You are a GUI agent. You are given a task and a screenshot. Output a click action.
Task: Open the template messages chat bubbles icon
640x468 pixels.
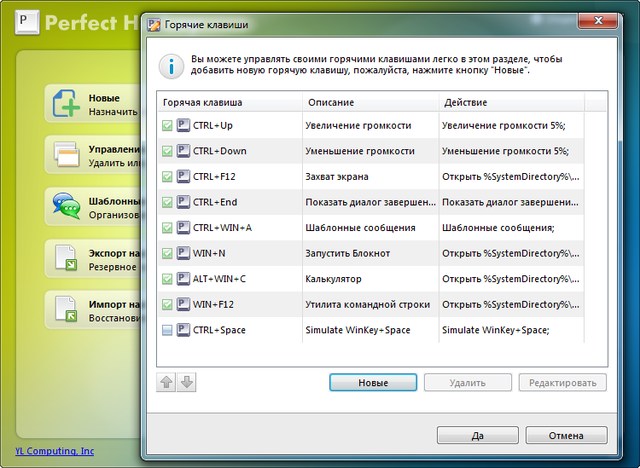(x=67, y=206)
